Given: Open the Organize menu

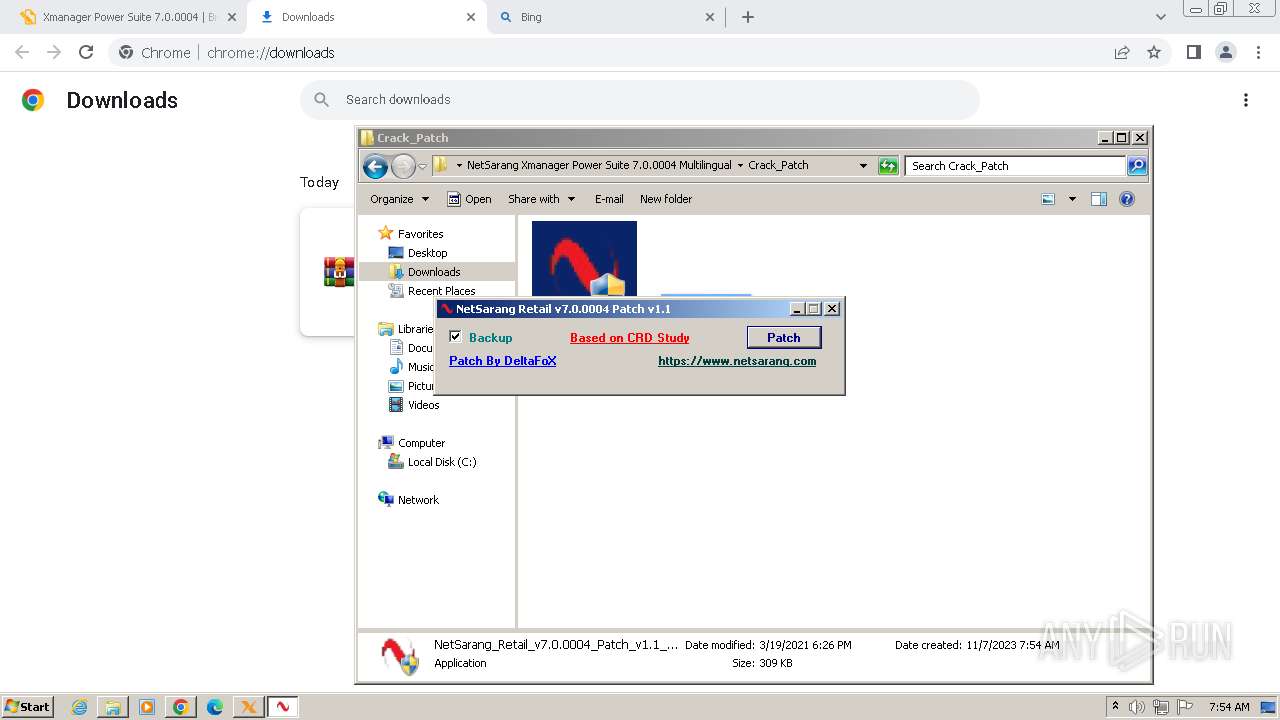Looking at the screenshot, I should [x=399, y=199].
